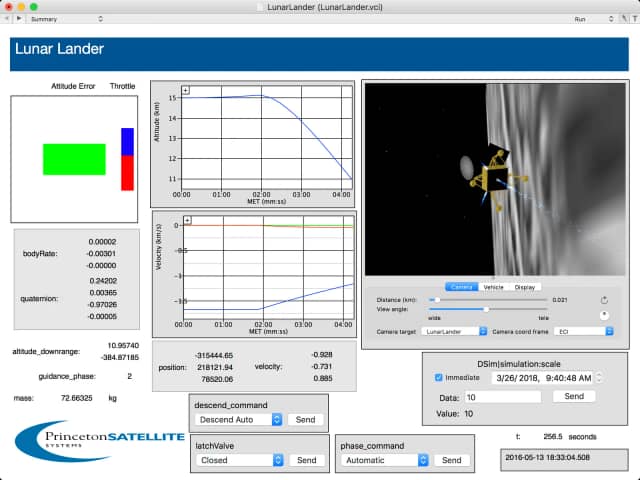Open the Camera coord frame dropdown
The width and height of the screenshot is (640, 480).
584,331
